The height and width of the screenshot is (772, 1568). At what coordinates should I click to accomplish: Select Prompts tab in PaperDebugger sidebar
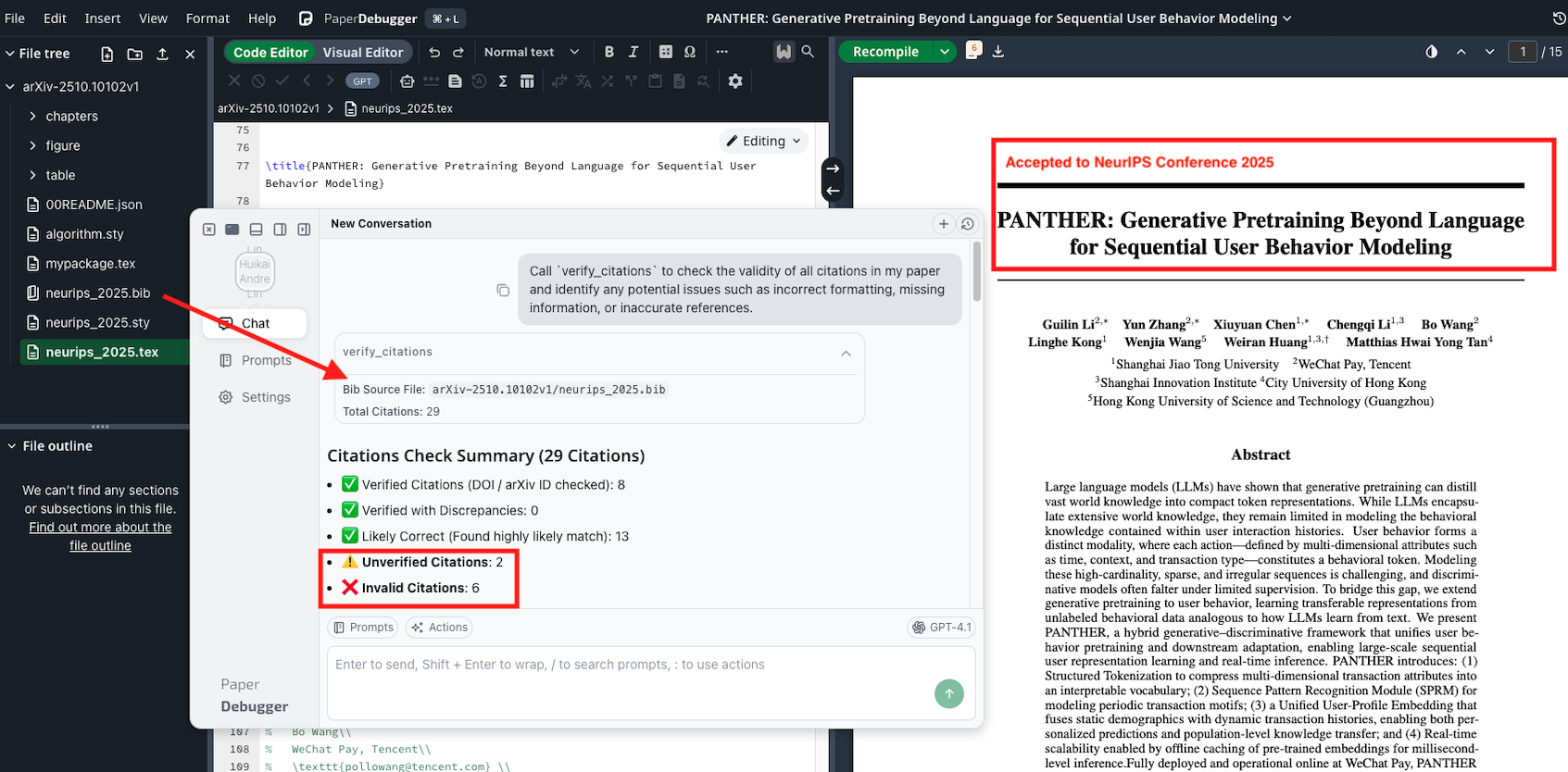(x=255, y=360)
